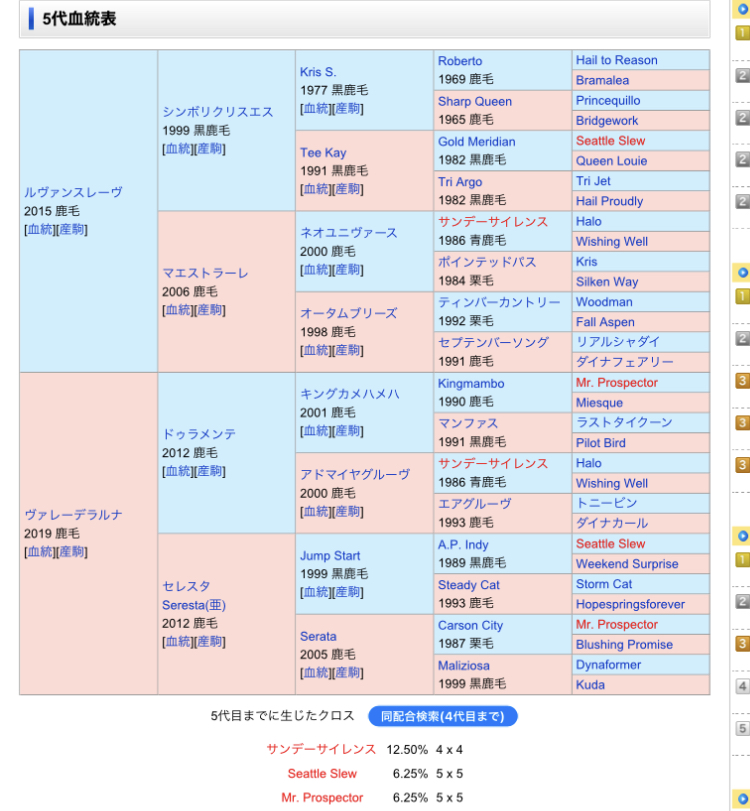Open the トニービン link

click(x=607, y=503)
